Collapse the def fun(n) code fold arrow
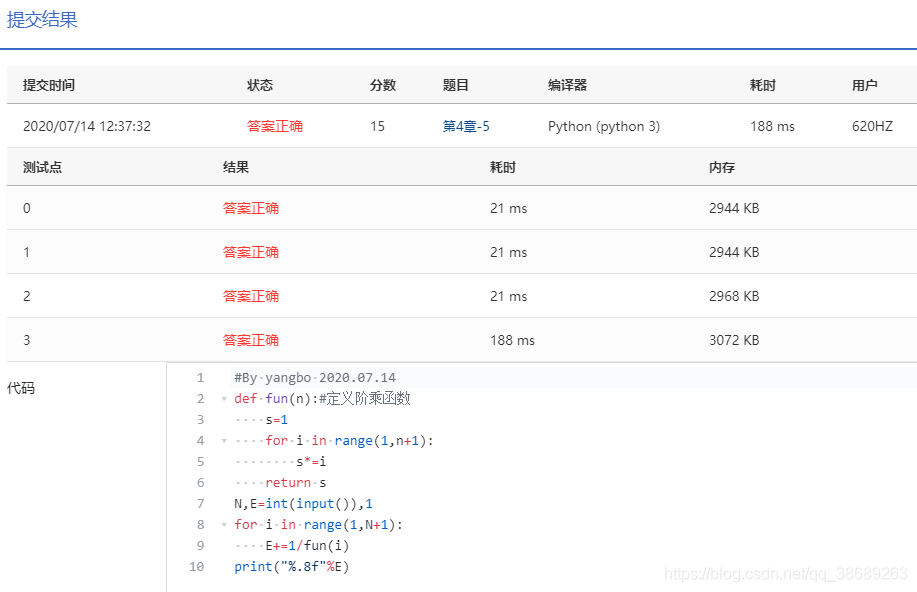The height and width of the screenshot is (592, 917). [x=224, y=399]
